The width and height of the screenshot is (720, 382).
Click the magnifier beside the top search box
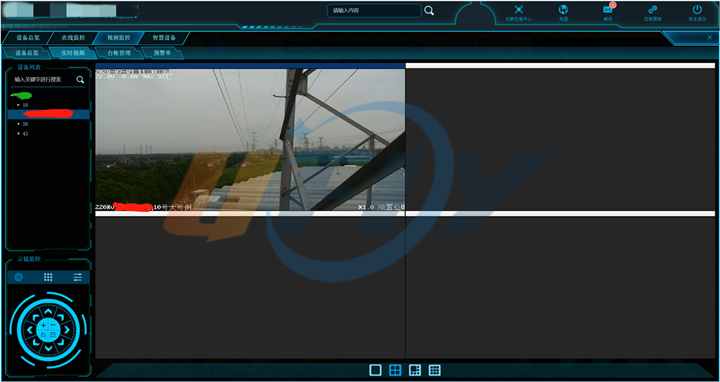click(429, 11)
